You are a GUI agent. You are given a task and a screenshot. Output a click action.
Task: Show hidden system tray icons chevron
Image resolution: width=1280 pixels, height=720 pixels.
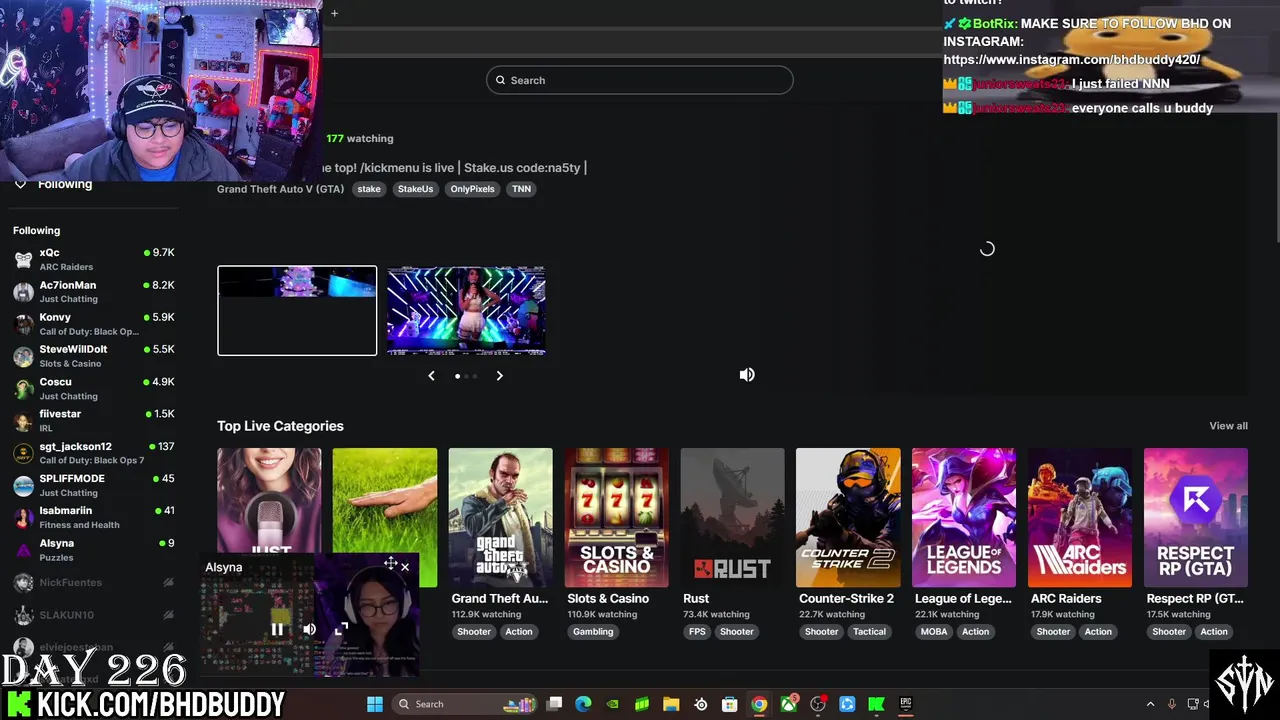tap(1150, 704)
